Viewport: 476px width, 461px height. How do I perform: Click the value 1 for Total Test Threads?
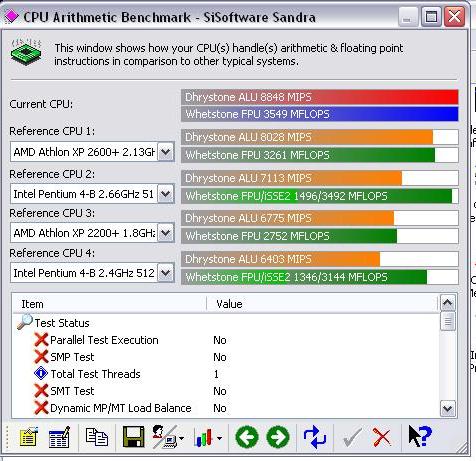(x=216, y=374)
